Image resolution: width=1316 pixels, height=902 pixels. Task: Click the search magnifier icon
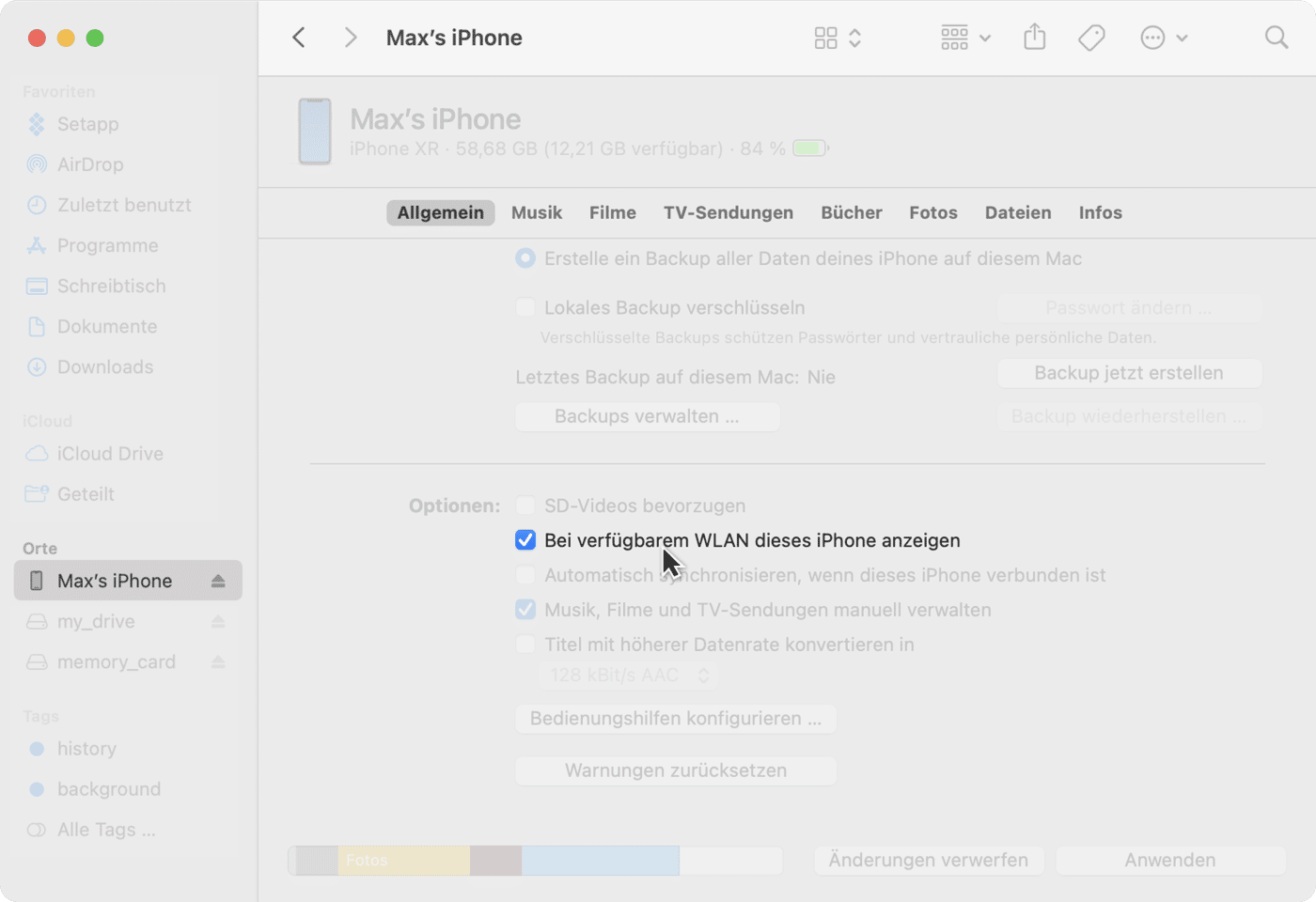[1276, 38]
